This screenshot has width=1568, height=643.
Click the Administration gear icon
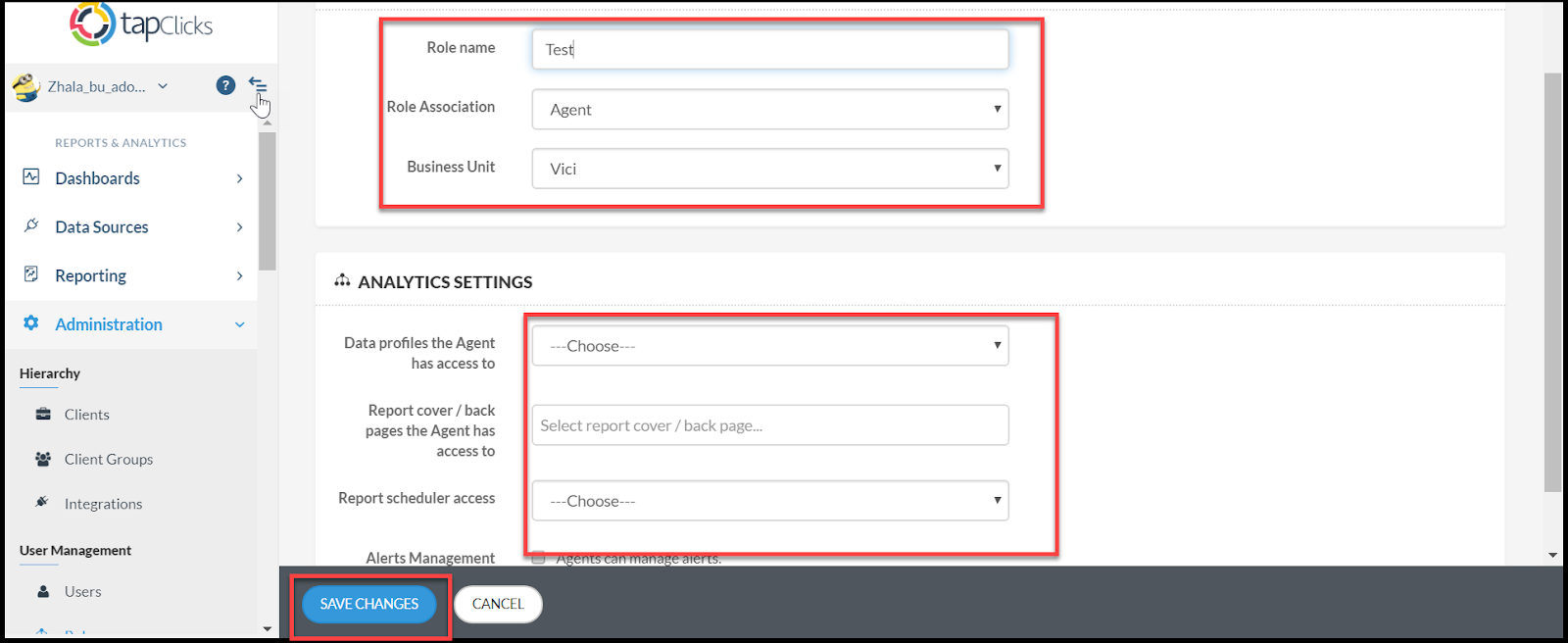(x=31, y=322)
